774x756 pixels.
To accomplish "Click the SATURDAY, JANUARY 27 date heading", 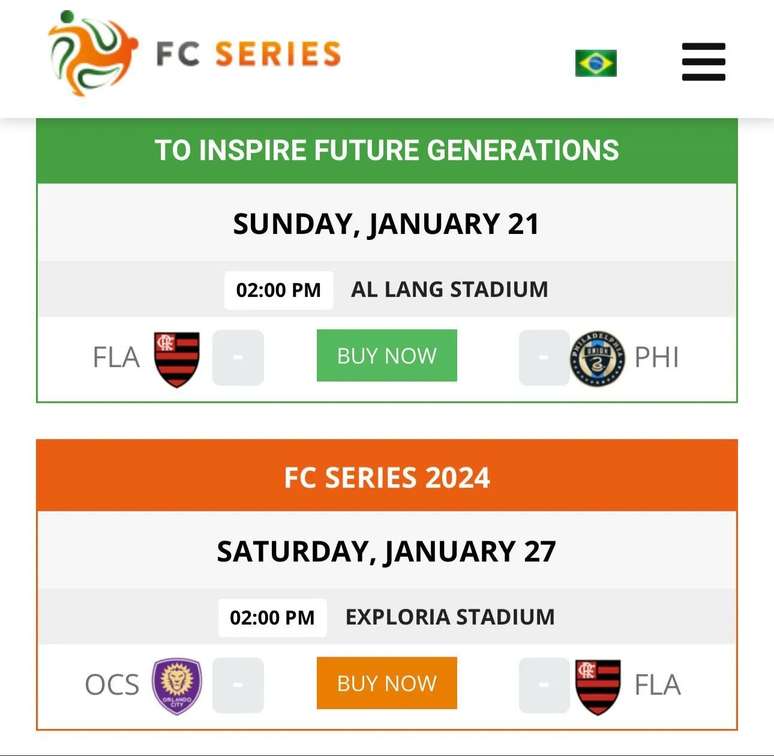I will pyautogui.click(x=386, y=551).
